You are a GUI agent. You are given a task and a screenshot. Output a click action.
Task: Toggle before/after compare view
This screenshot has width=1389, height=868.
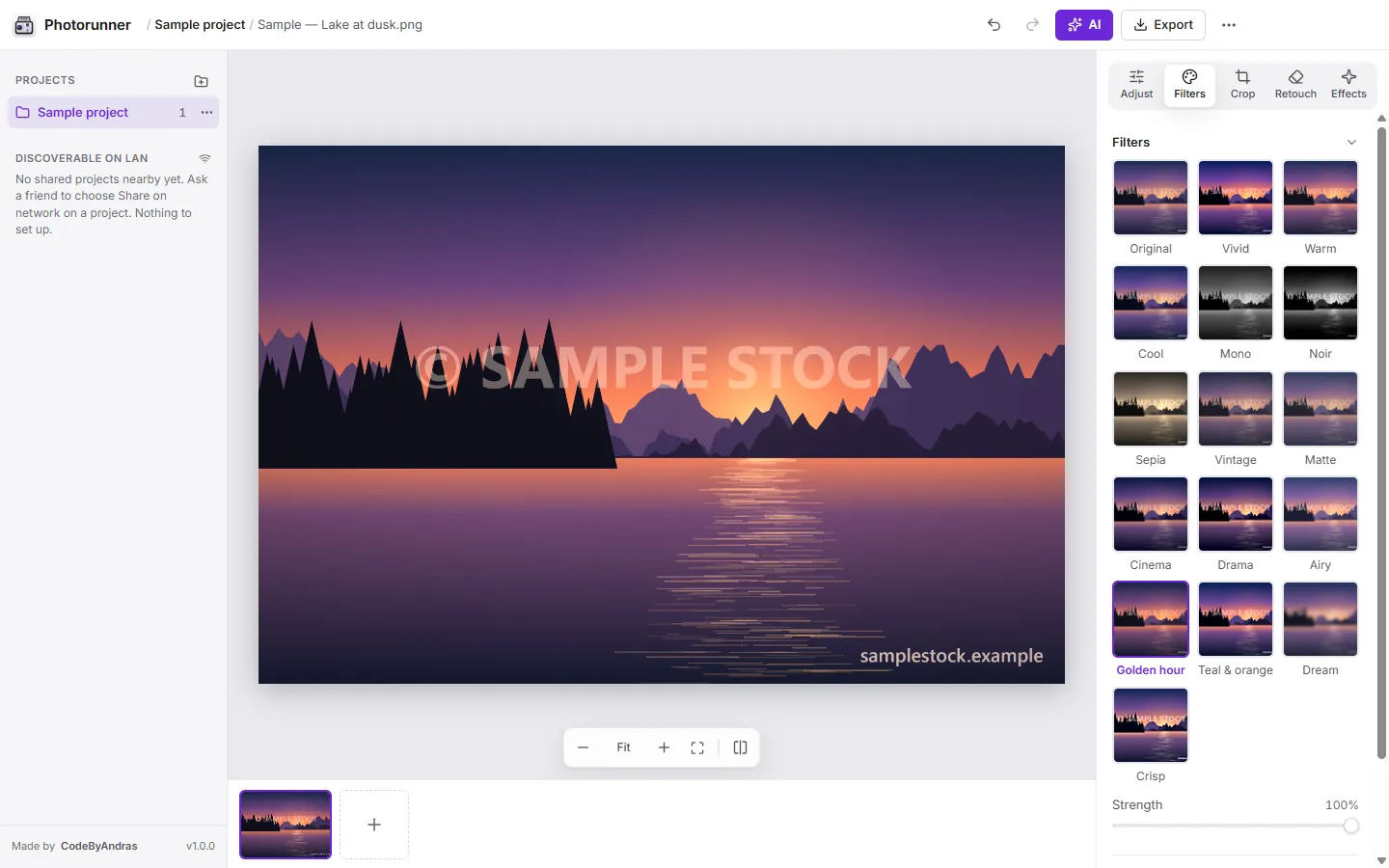[x=740, y=747]
